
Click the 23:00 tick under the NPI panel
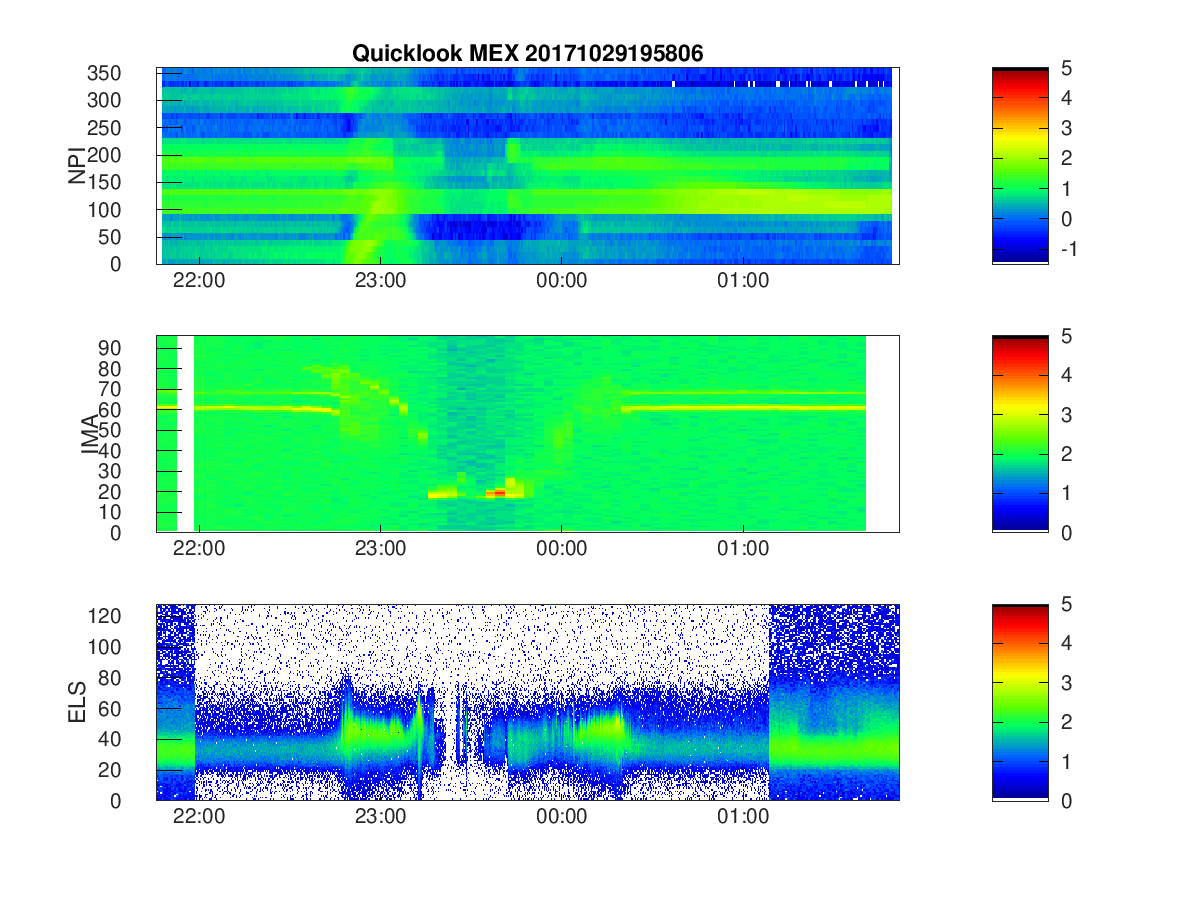click(x=380, y=280)
